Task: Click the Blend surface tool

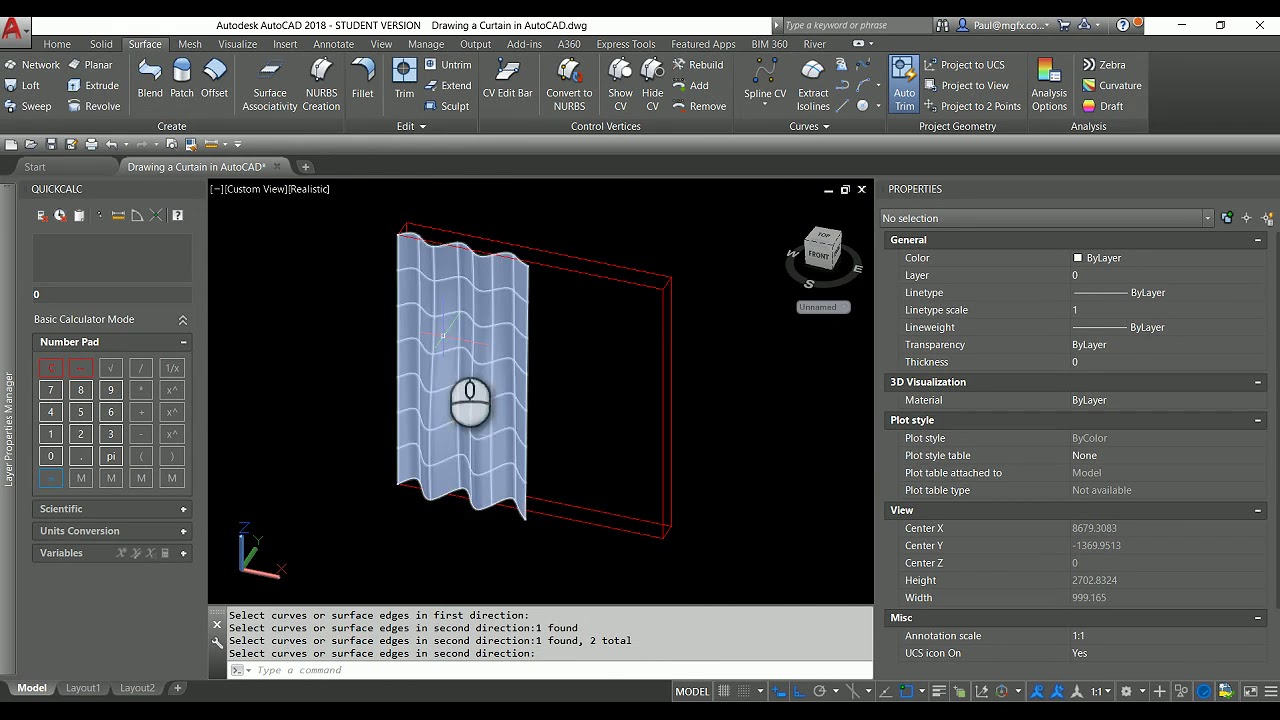Action: coord(150,79)
